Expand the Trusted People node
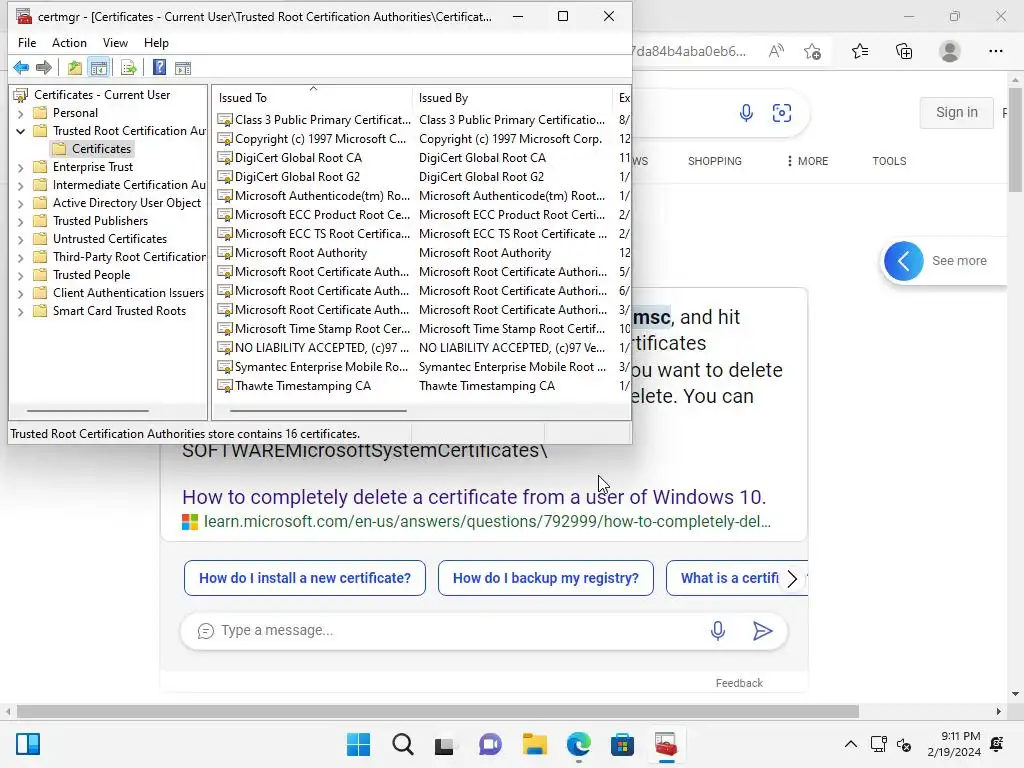 tap(20, 275)
